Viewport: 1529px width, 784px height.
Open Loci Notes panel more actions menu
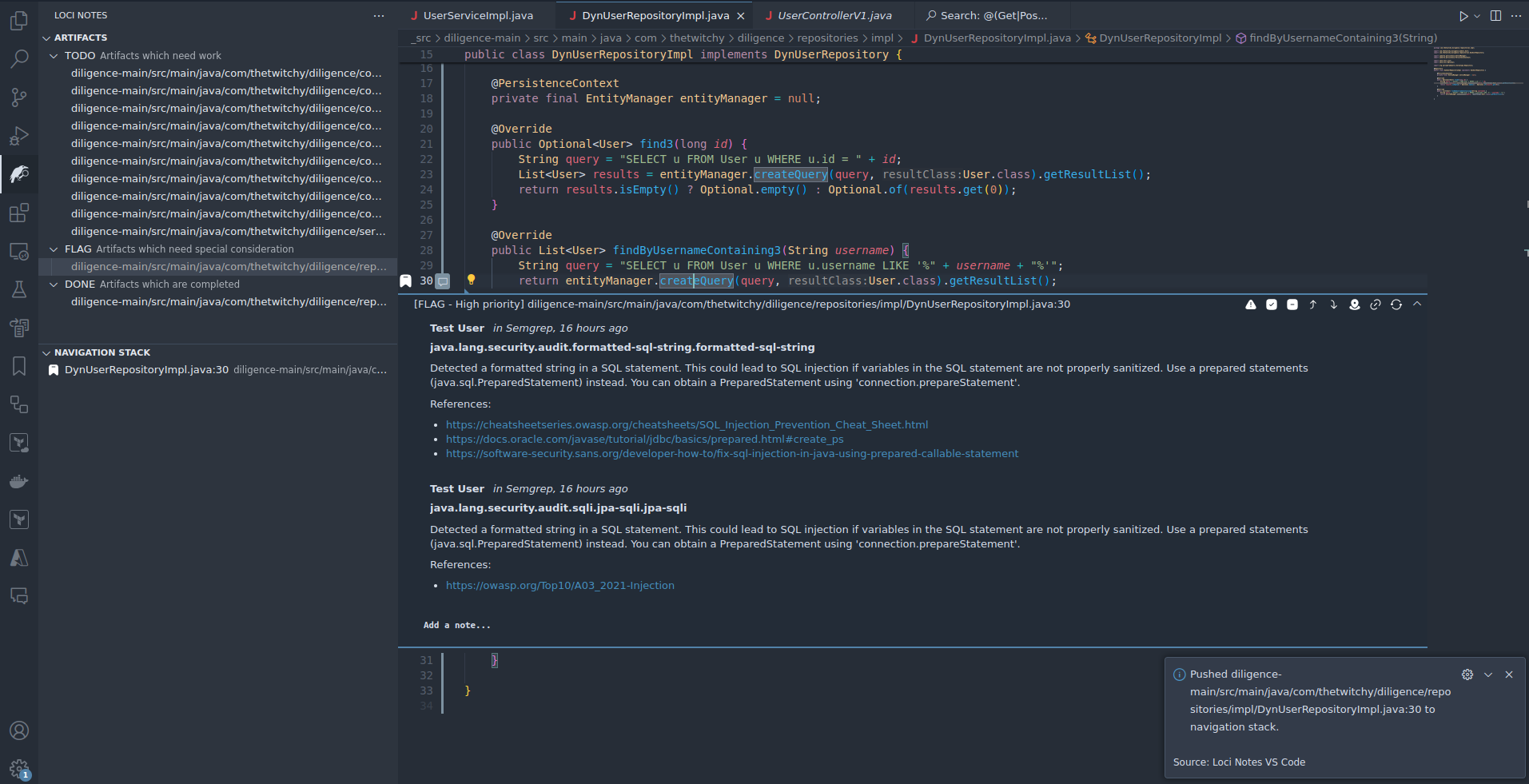click(379, 16)
